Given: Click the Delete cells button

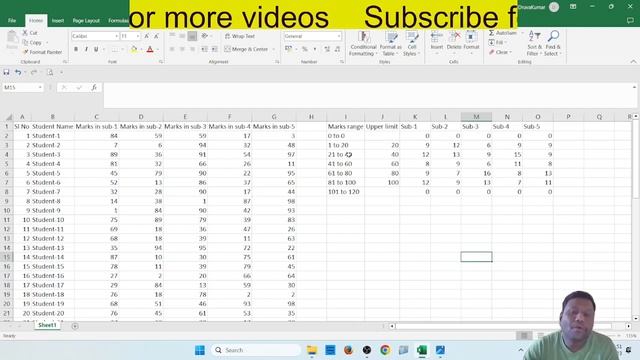Looking at the screenshot, I should pyautogui.click(x=454, y=41).
